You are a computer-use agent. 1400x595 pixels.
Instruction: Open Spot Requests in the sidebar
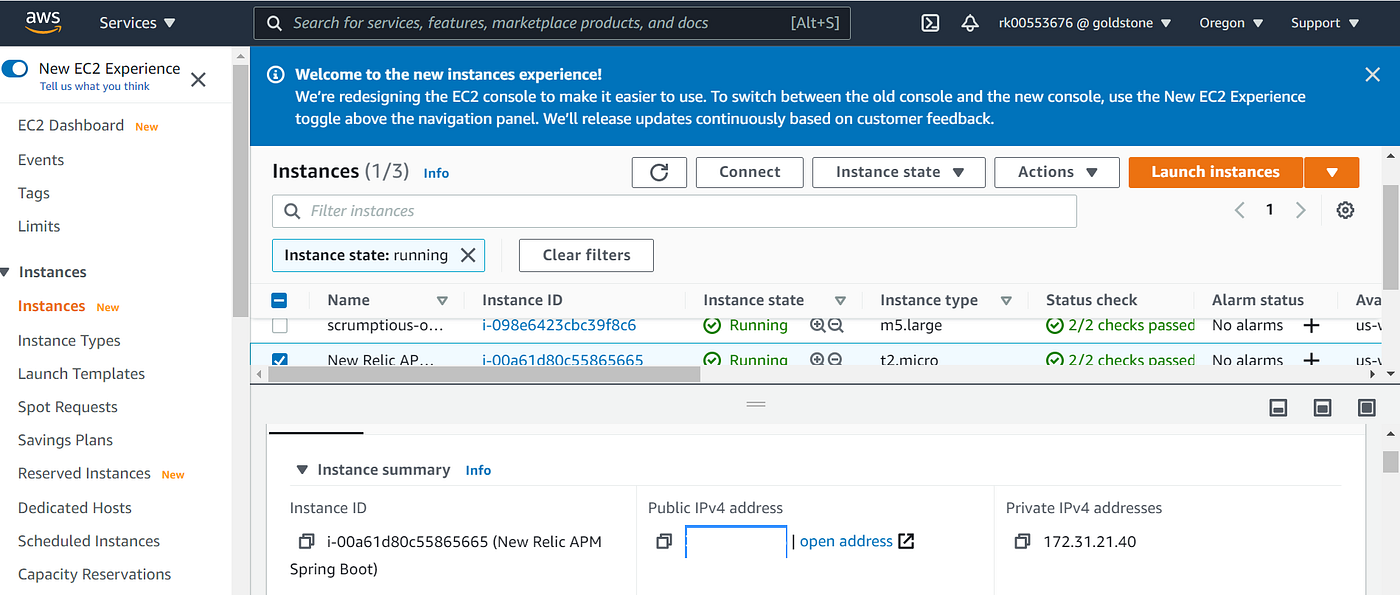coord(68,407)
